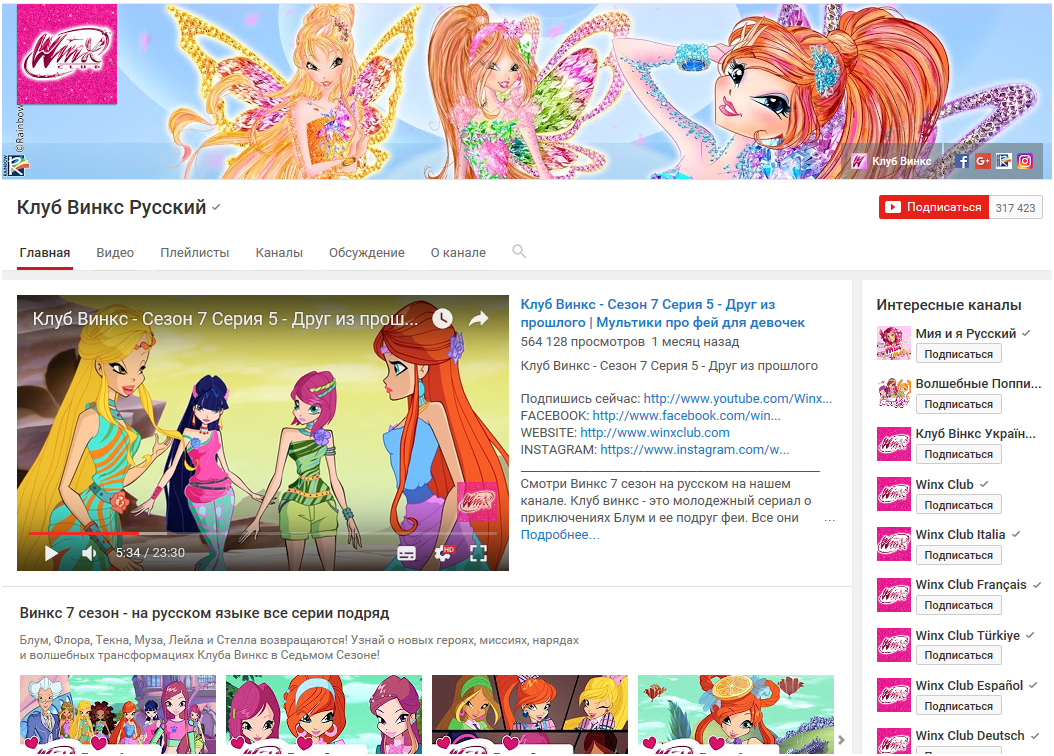The image size is (1054, 756).
Task: Open the second playlist thumbnail
Action: [324, 714]
